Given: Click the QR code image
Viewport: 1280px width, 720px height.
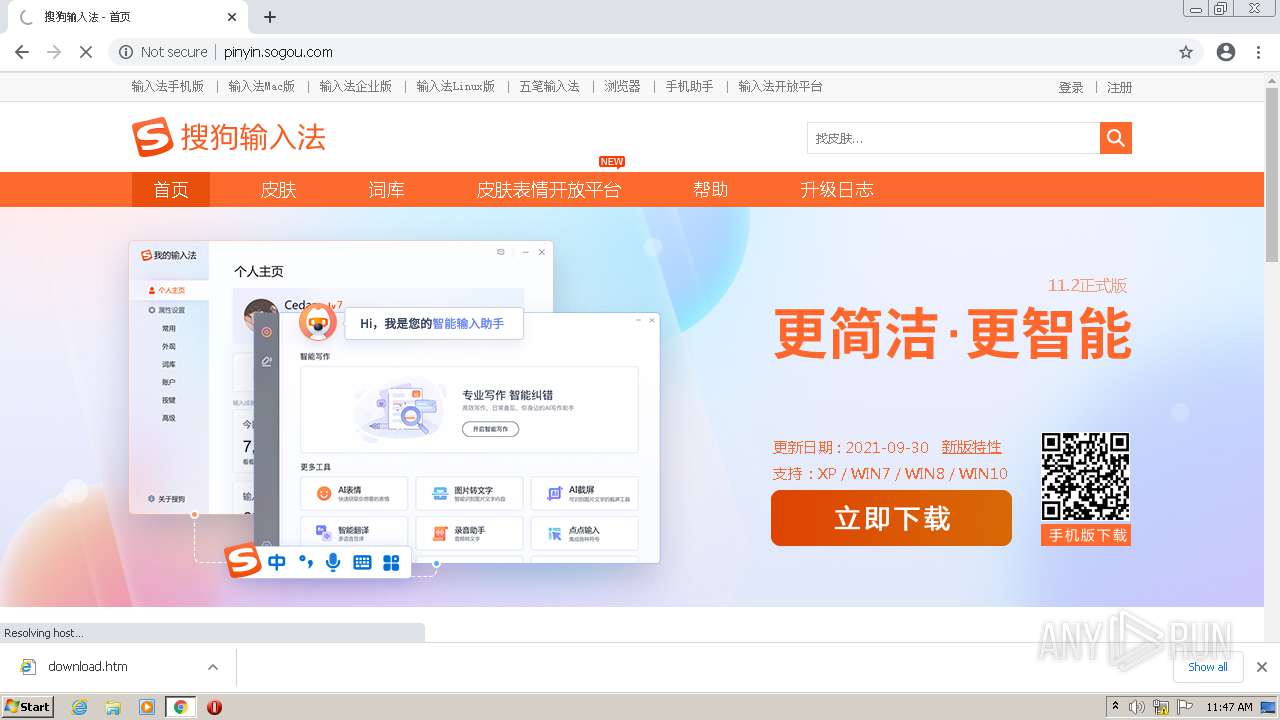Looking at the screenshot, I should tap(1085, 477).
